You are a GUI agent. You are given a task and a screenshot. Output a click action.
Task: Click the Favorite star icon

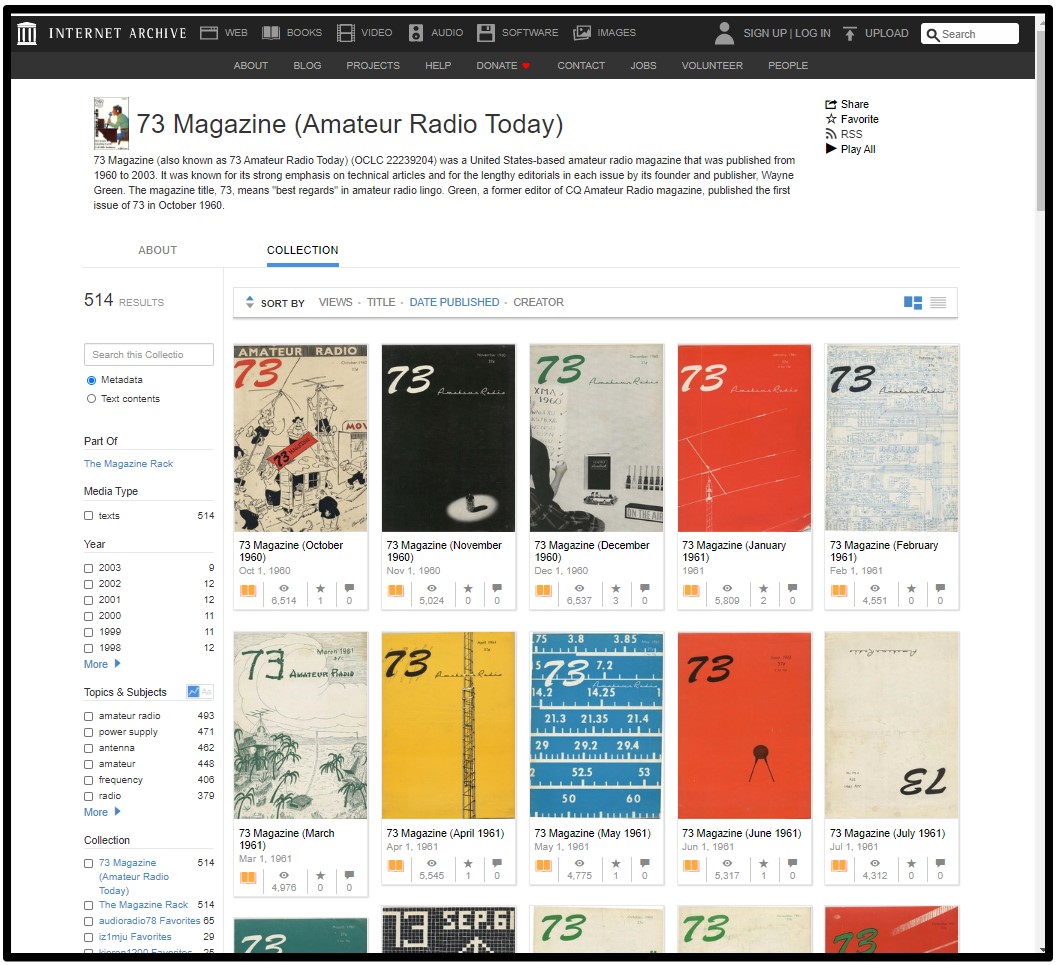point(831,119)
